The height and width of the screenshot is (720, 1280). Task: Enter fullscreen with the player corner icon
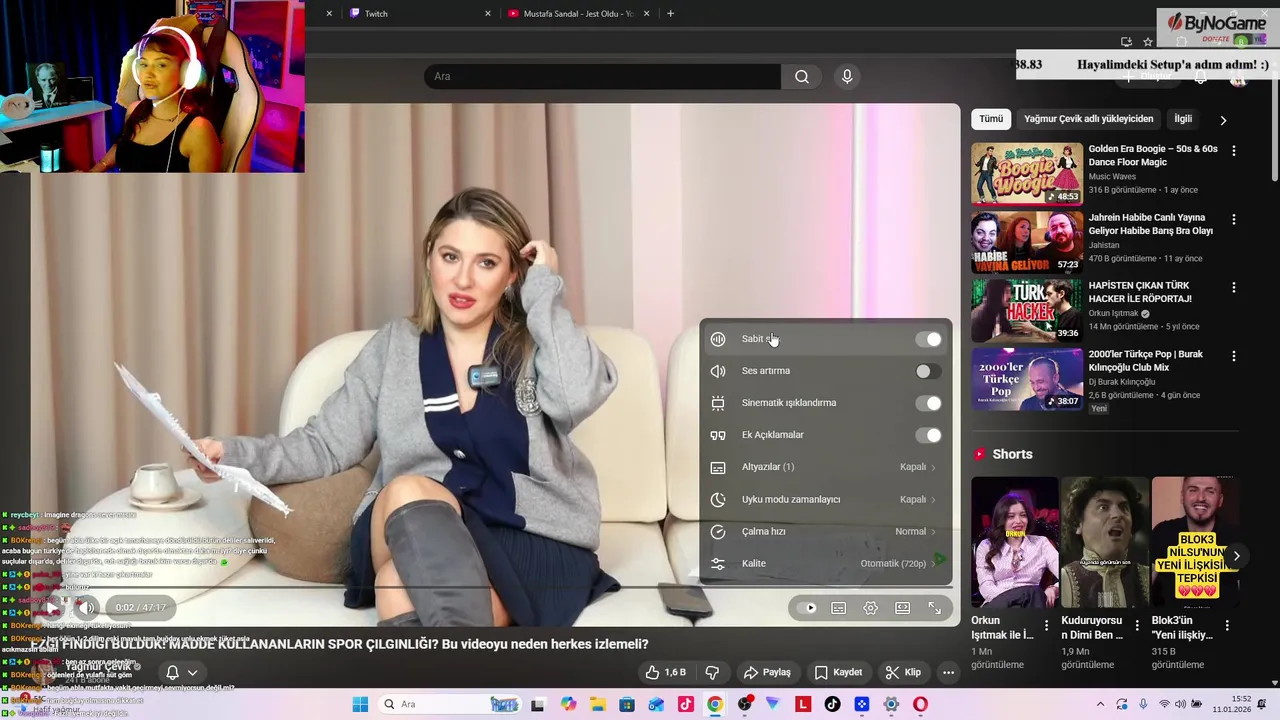click(935, 608)
